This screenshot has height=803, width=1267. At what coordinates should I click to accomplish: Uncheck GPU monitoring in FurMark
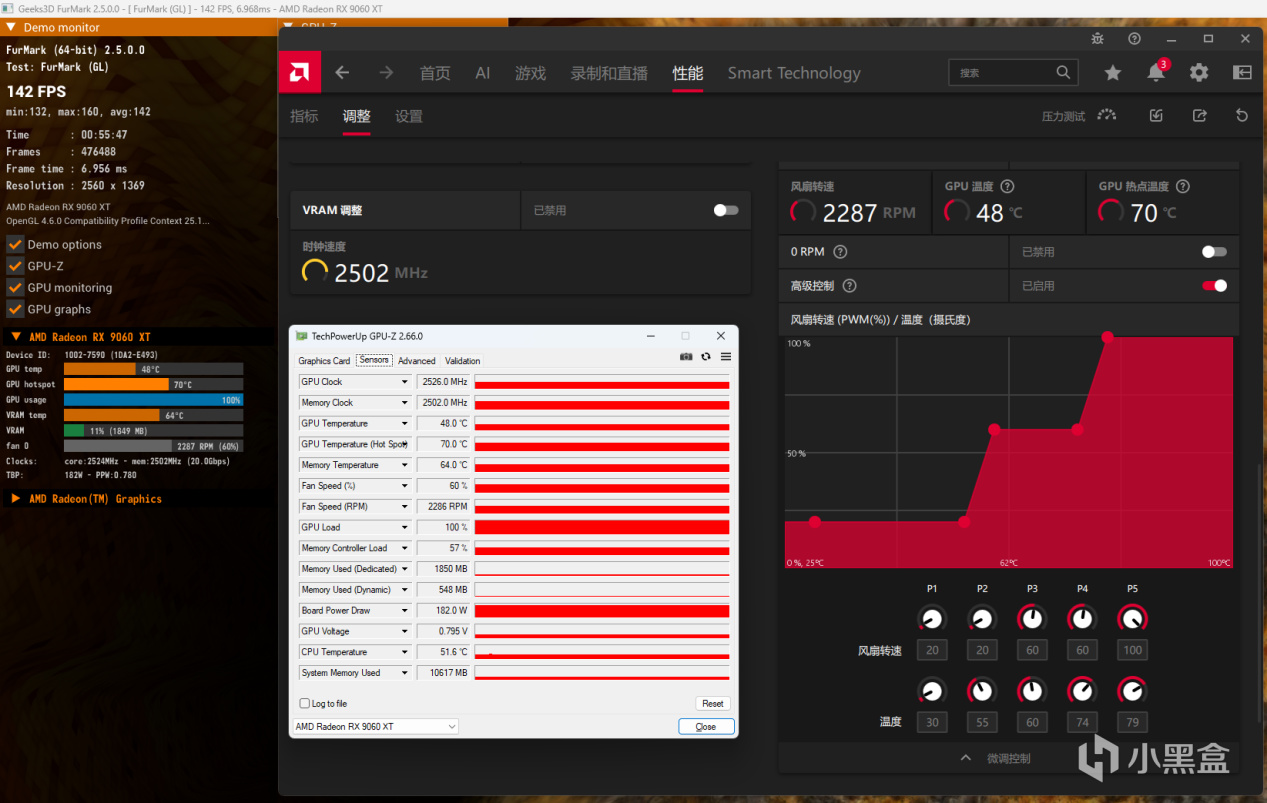[x=15, y=287]
